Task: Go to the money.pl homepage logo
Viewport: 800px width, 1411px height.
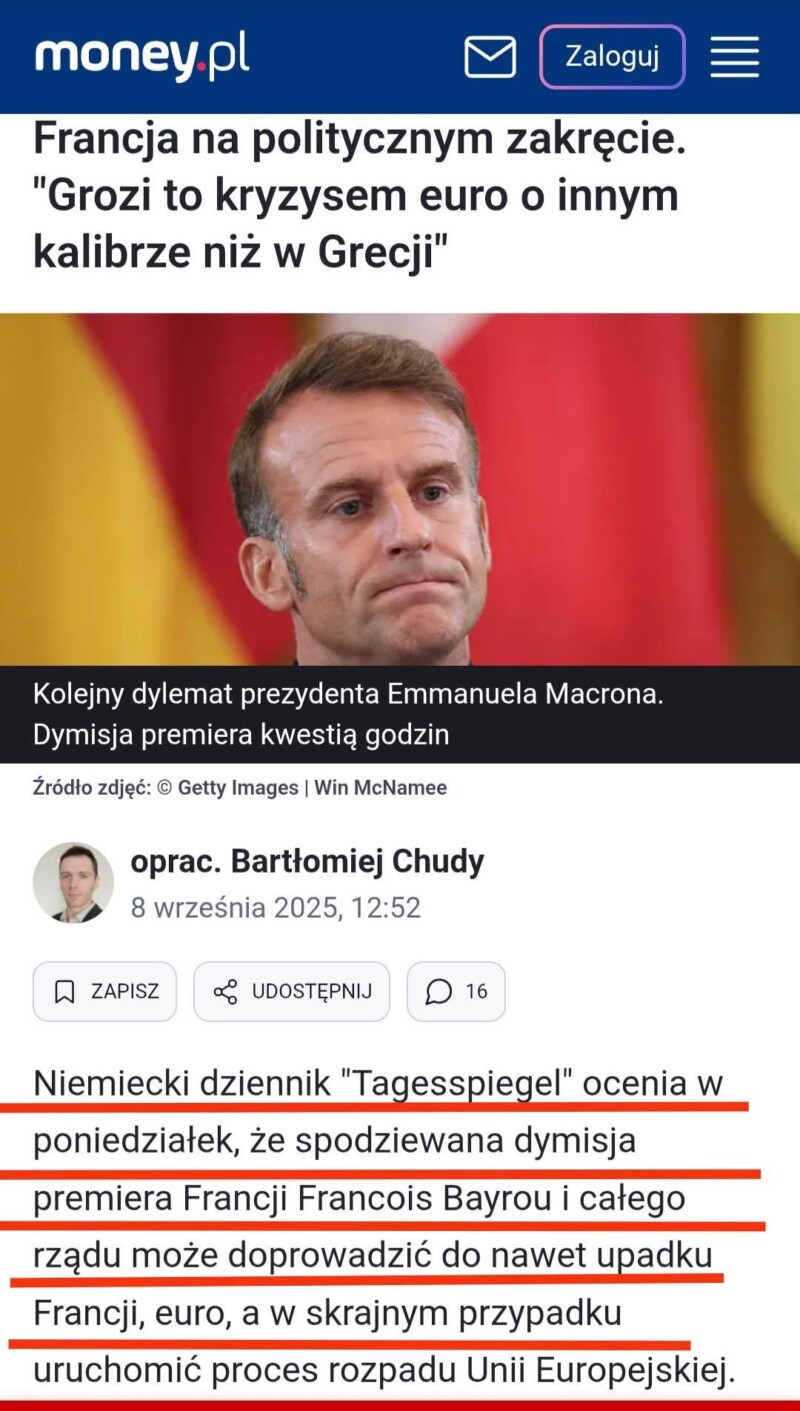Action: pos(142,56)
